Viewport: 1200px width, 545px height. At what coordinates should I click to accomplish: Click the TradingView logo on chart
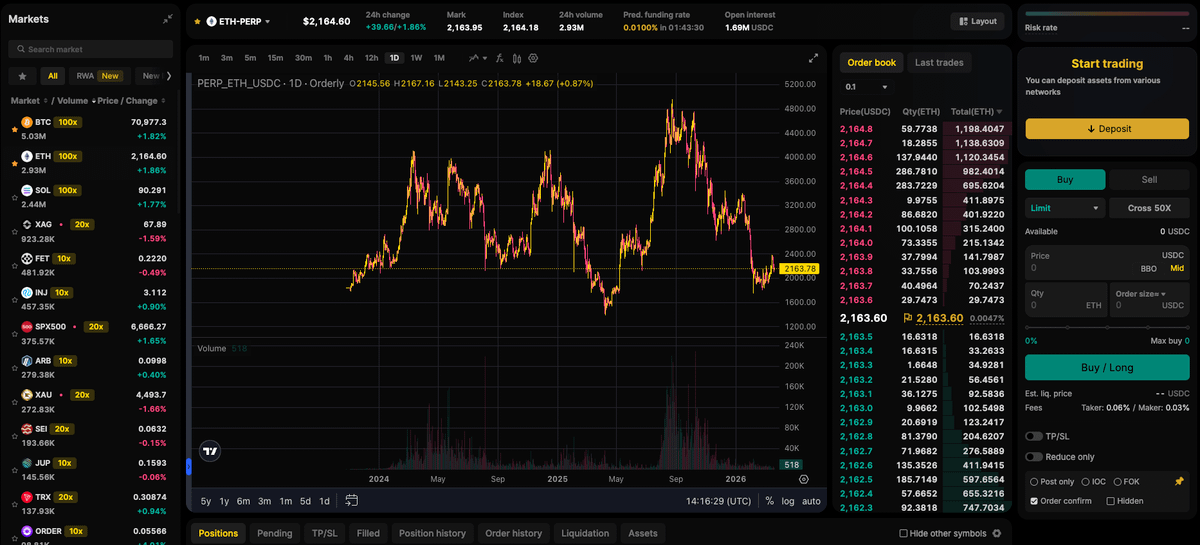click(x=210, y=451)
